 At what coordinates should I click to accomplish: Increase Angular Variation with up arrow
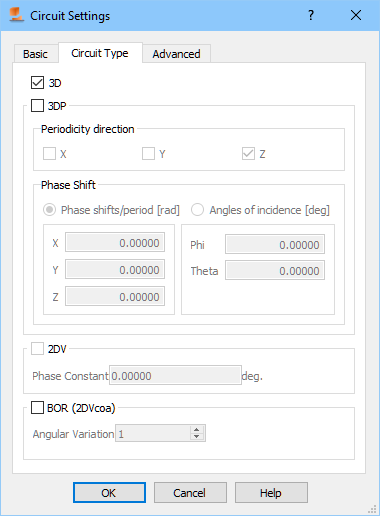(x=197, y=430)
